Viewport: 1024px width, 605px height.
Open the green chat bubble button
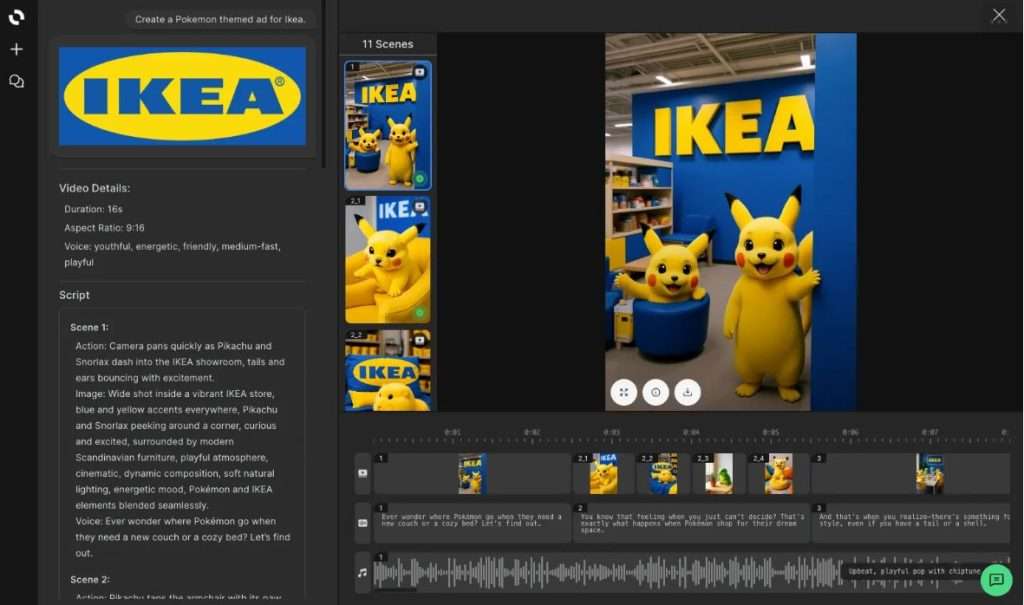996,580
